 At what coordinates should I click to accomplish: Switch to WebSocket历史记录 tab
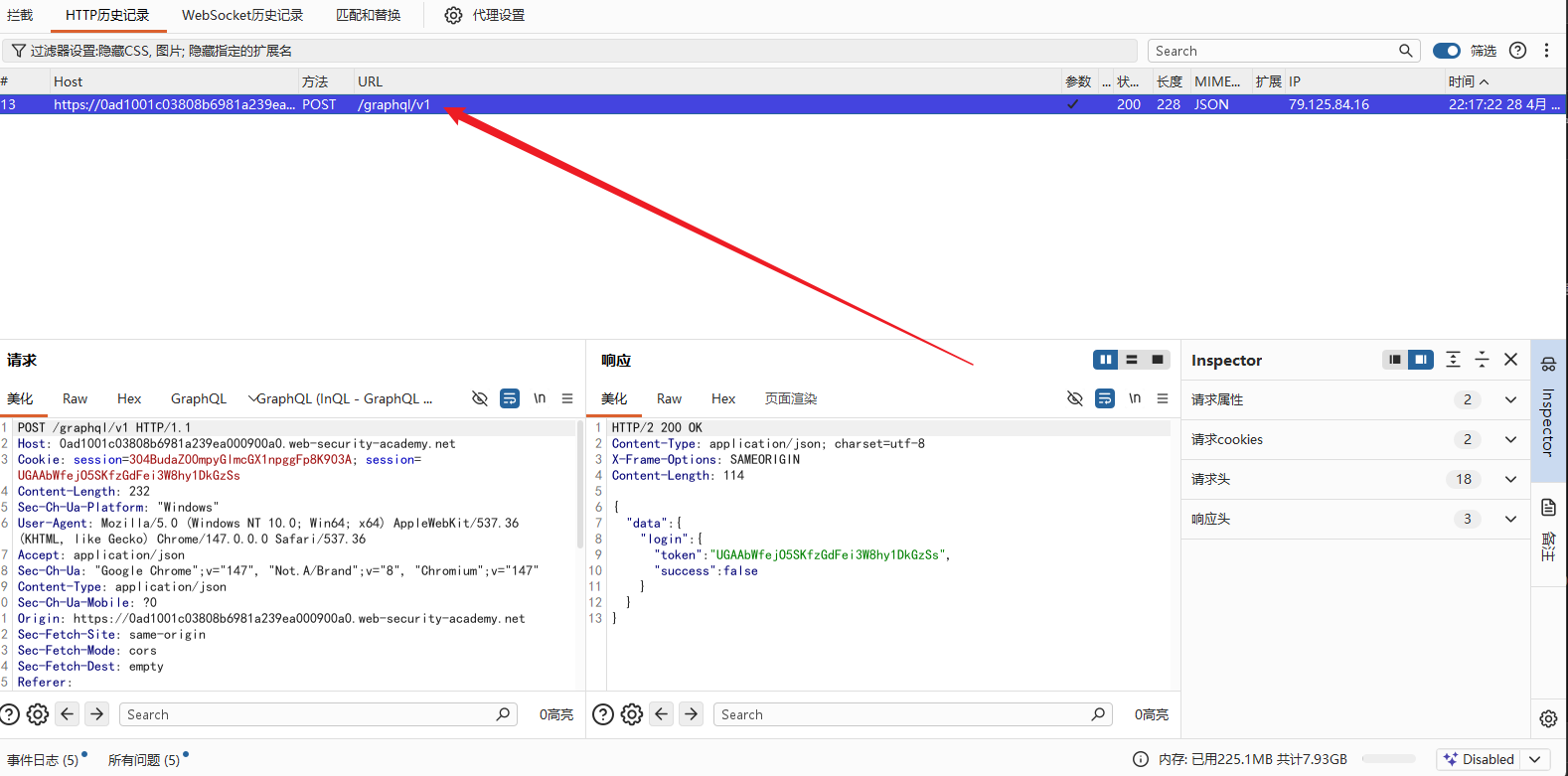242,15
